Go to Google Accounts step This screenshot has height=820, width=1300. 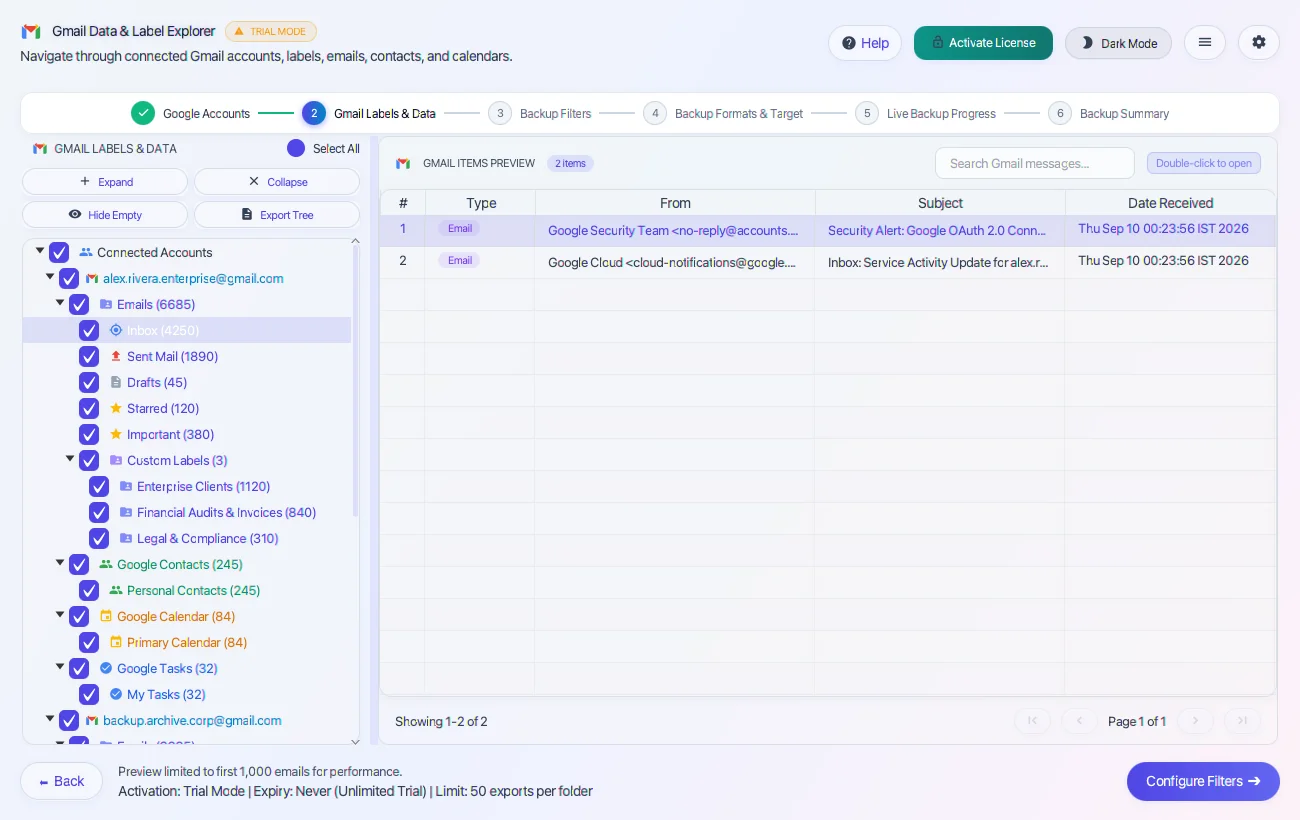190,113
